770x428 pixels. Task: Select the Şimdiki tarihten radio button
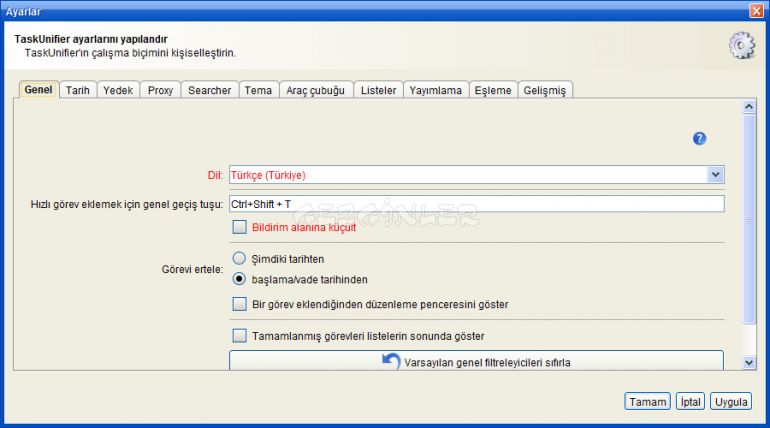pyautogui.click(x=239, y=258)
